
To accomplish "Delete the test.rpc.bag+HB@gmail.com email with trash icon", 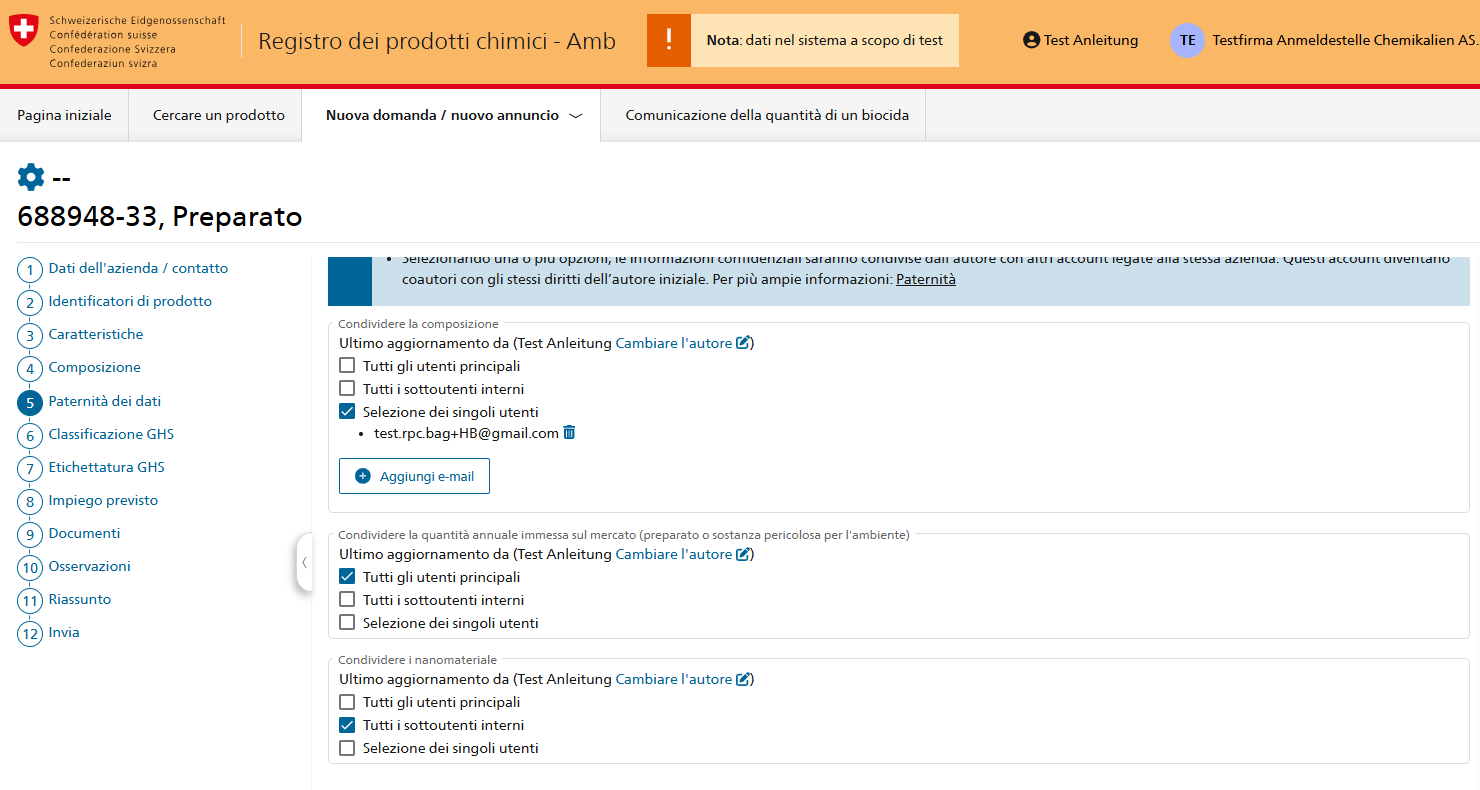I will tap(569, 433).
